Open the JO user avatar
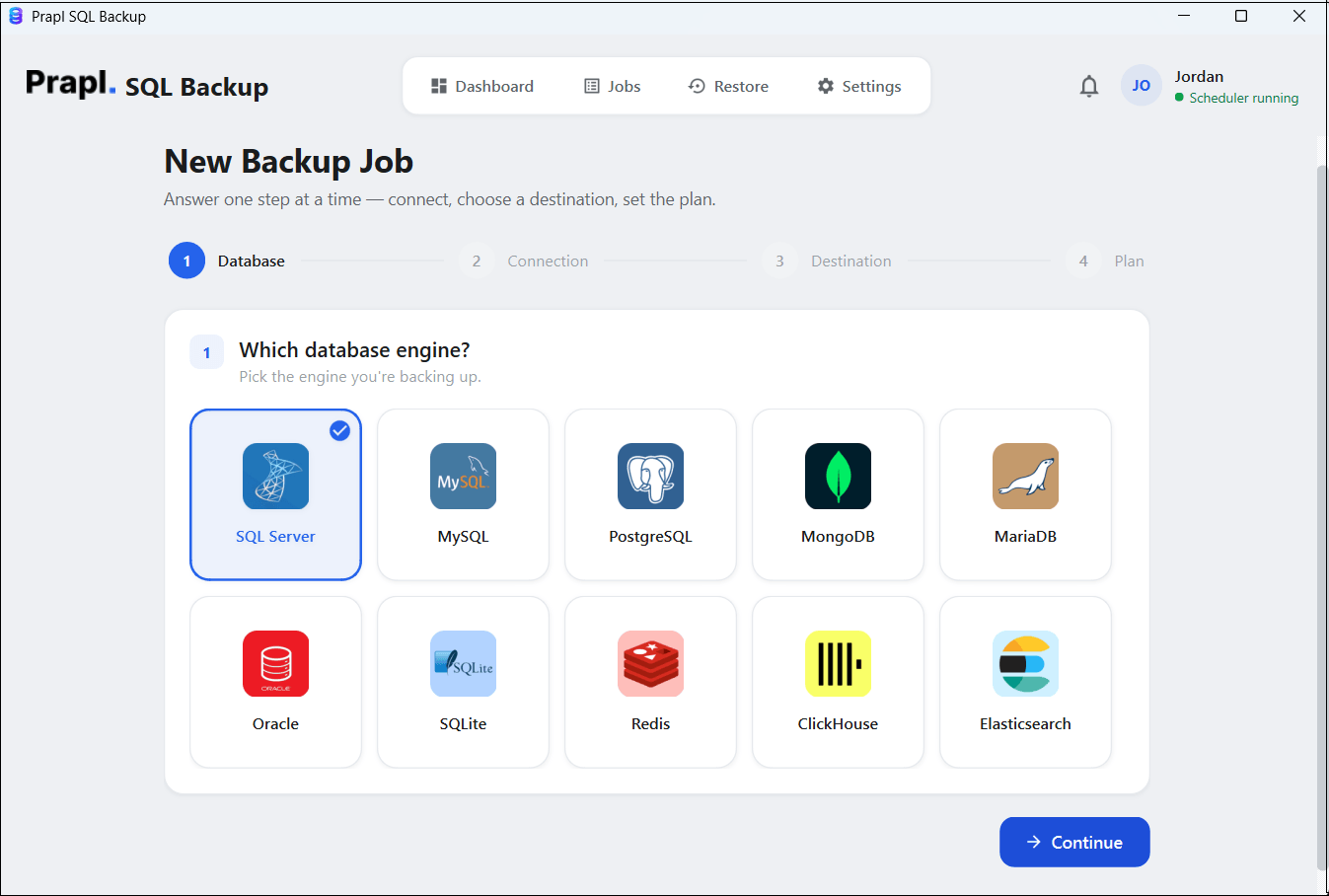 [1141, 86]
